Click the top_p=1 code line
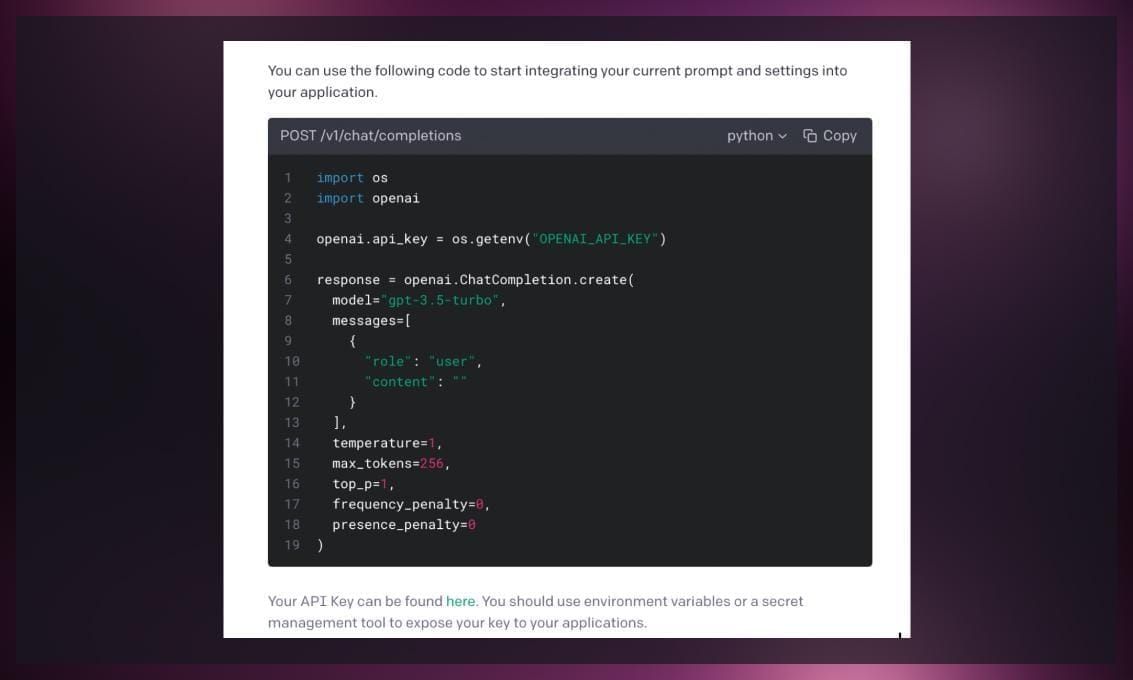 point(363,484)
